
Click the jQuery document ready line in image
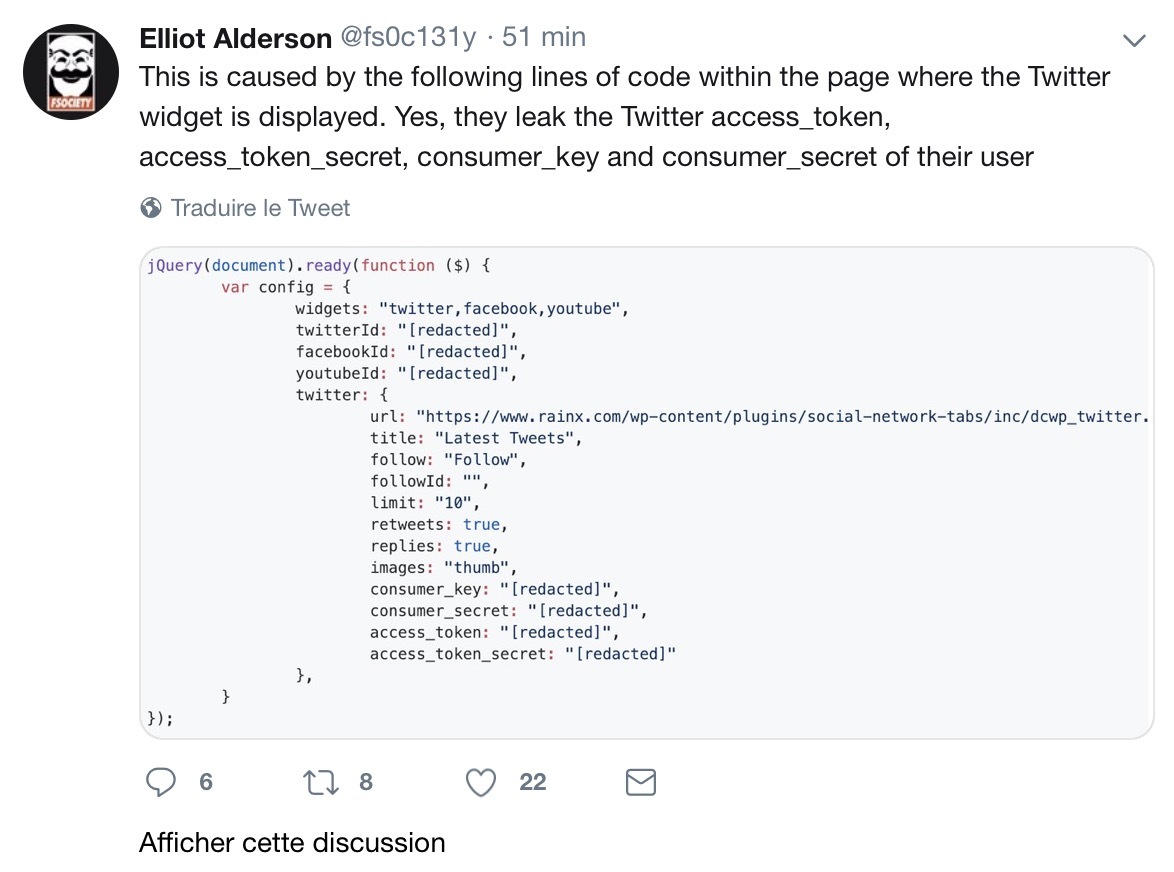318,266
